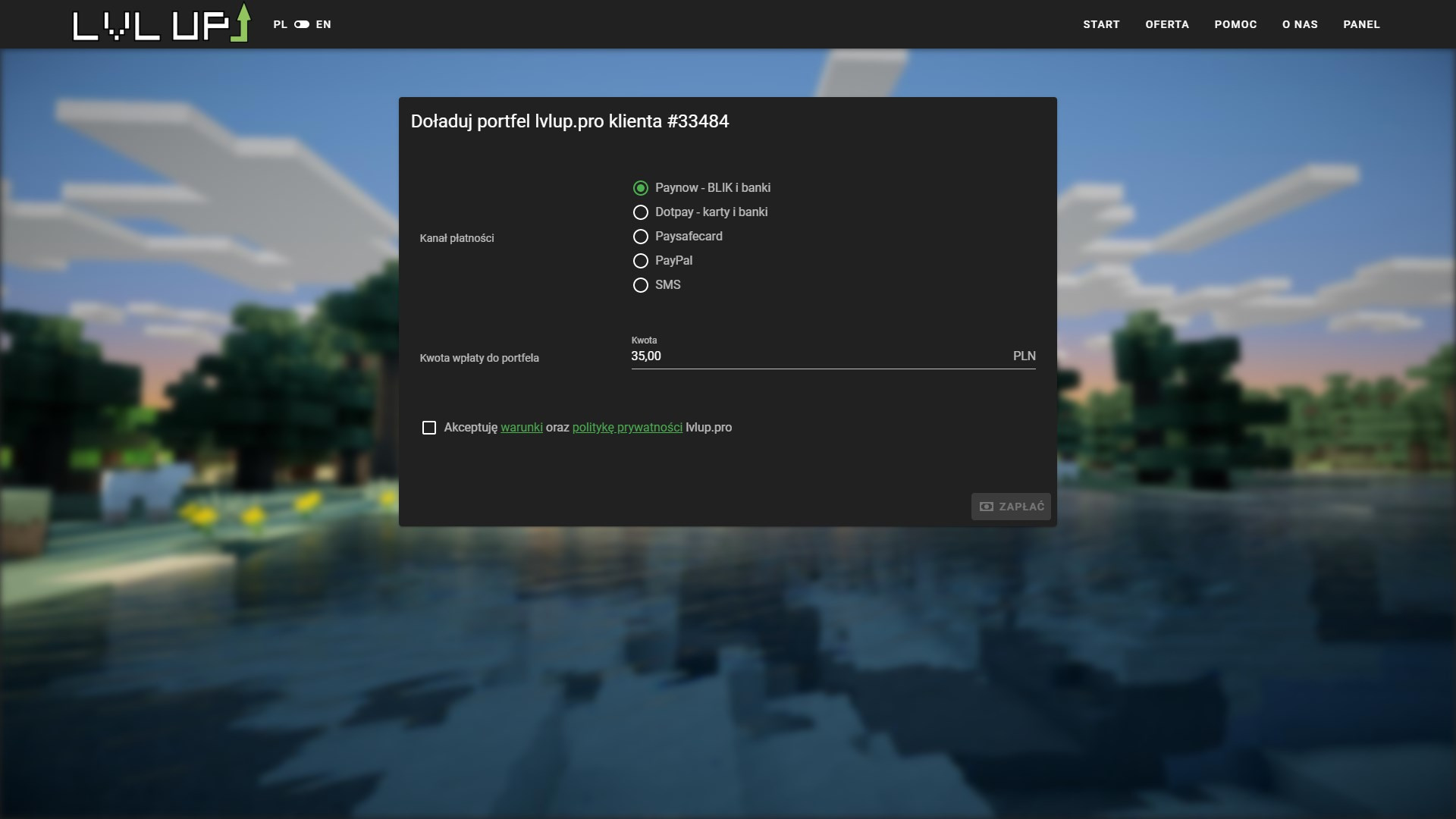Open the politykę prywatności link

[x=627, y=428]
